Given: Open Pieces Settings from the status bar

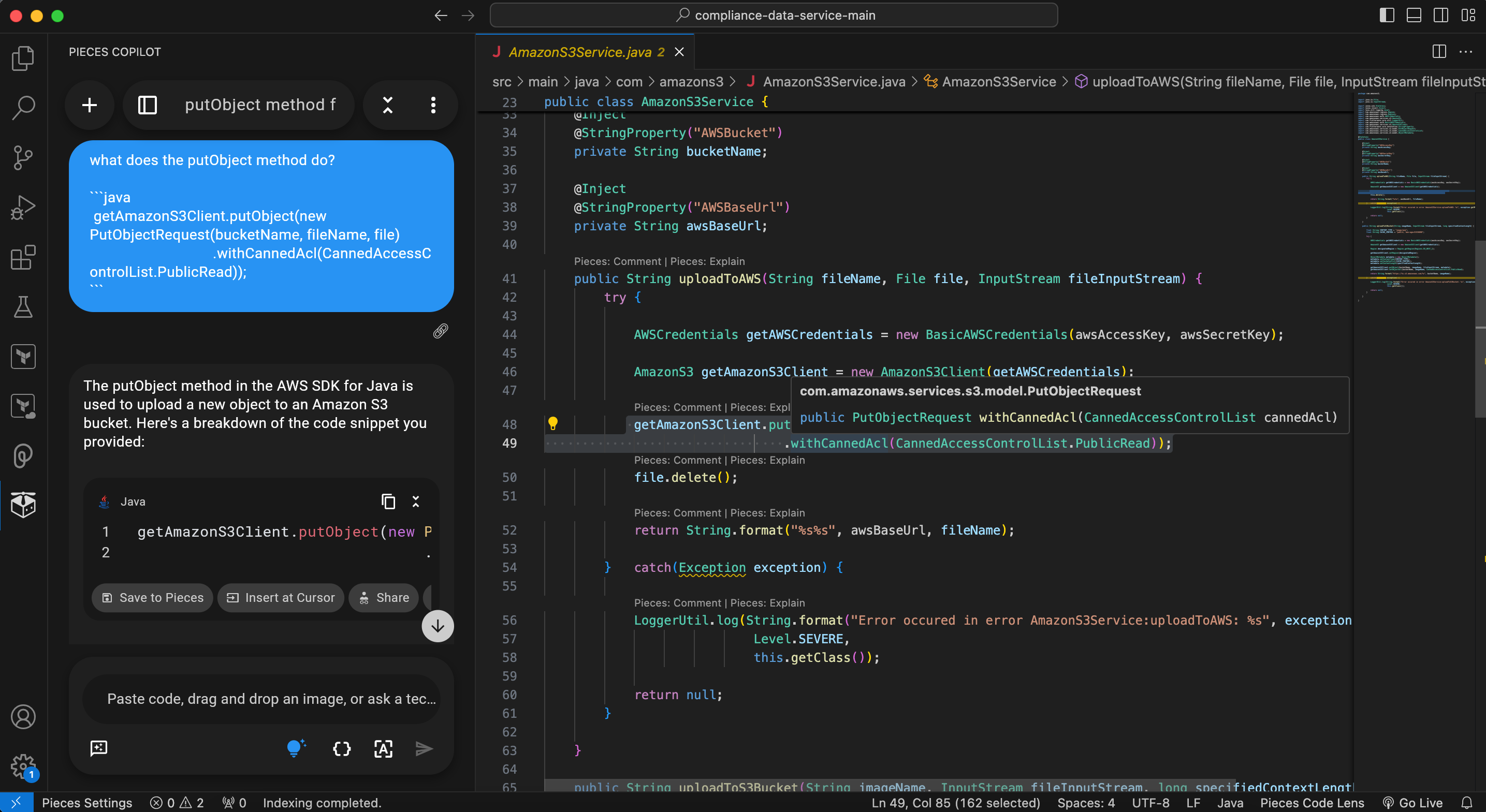Looking at the screenshot, I should point(87,802).
